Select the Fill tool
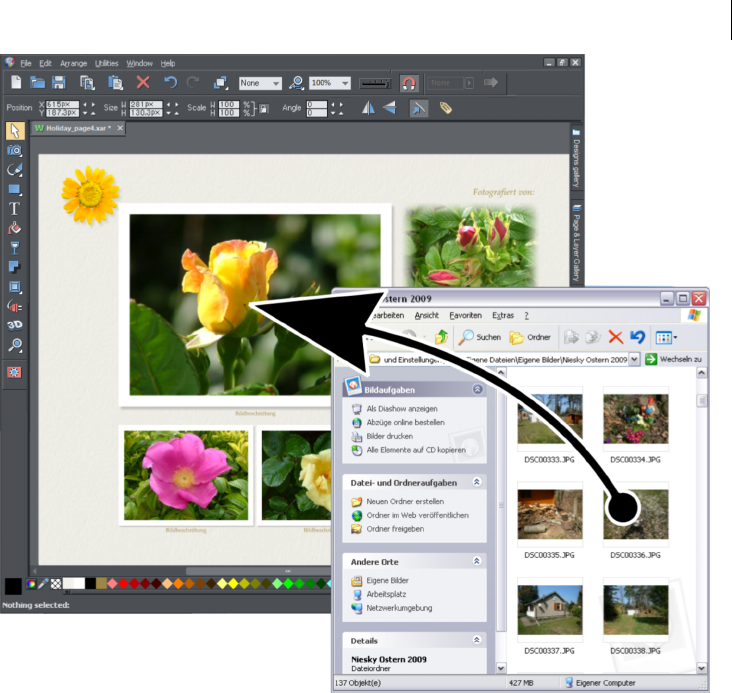732x693 pixels. coord(14,228)
